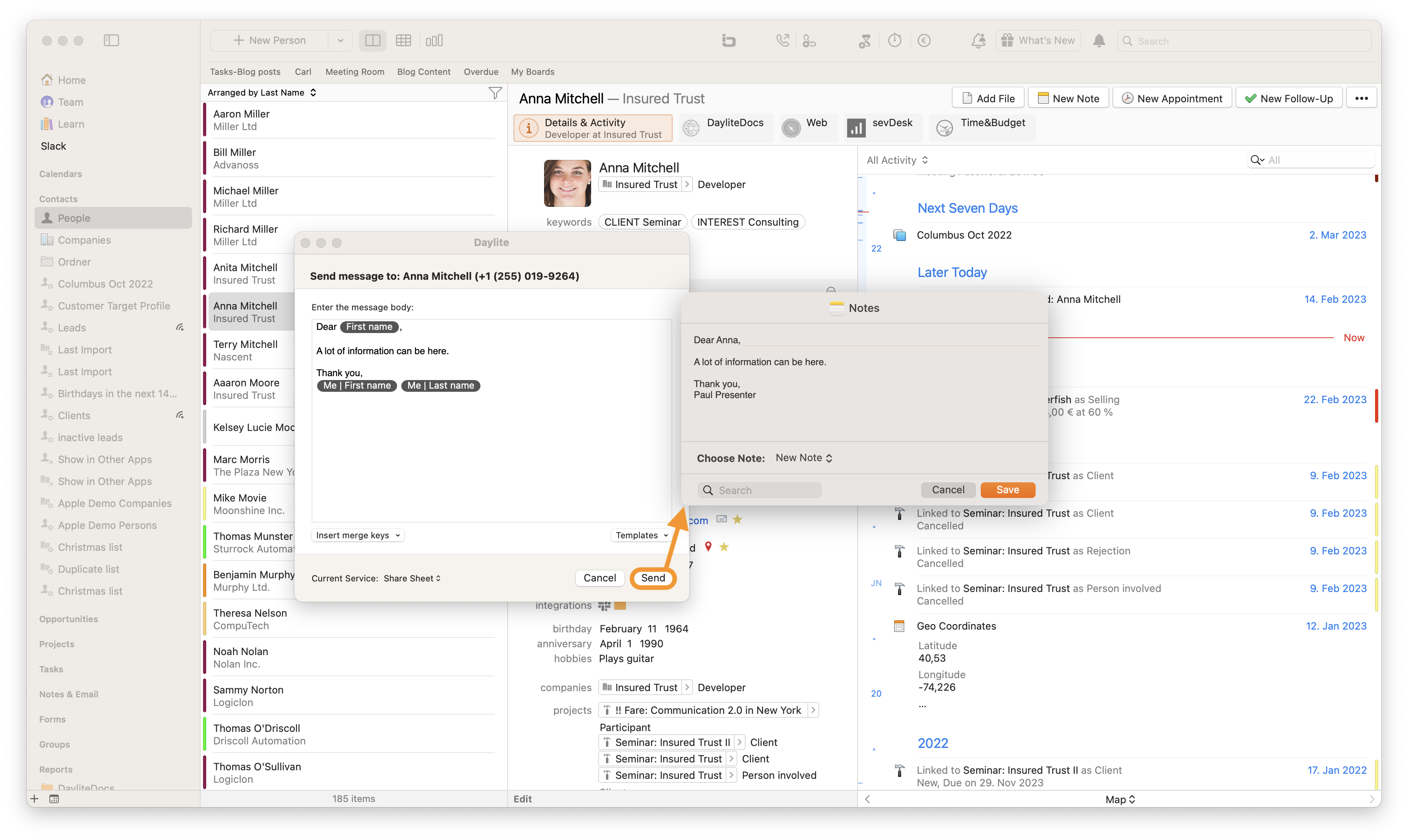1408x840 pixels.
Task: Toggle the favorite star beside the email
Action: [x=737, y=519]
